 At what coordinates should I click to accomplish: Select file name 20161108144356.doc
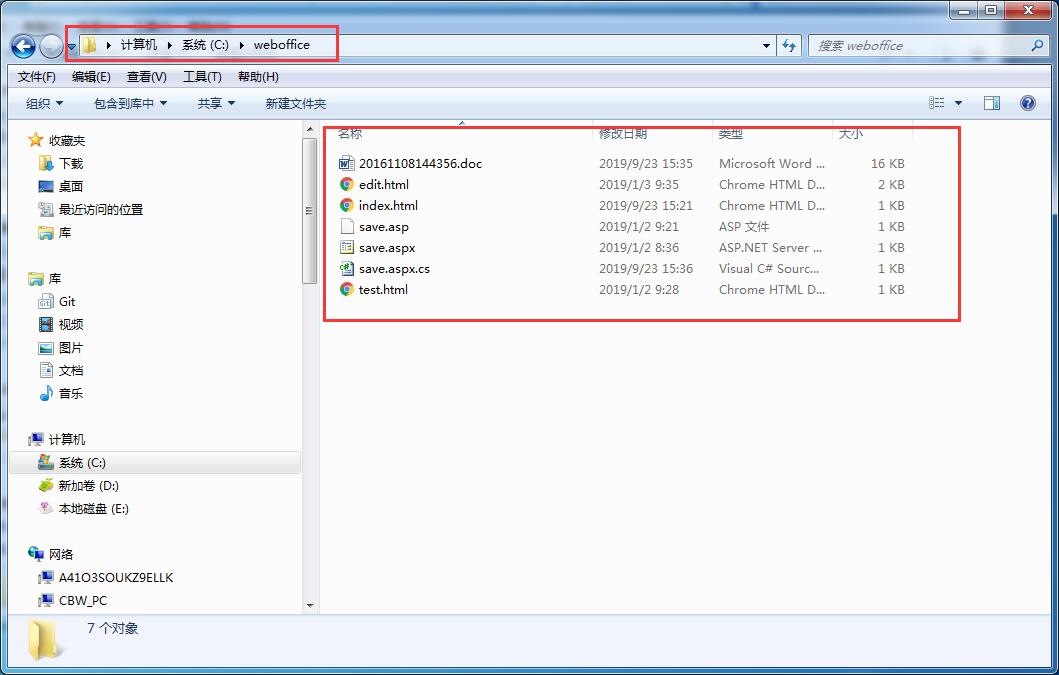click(420, 164)
